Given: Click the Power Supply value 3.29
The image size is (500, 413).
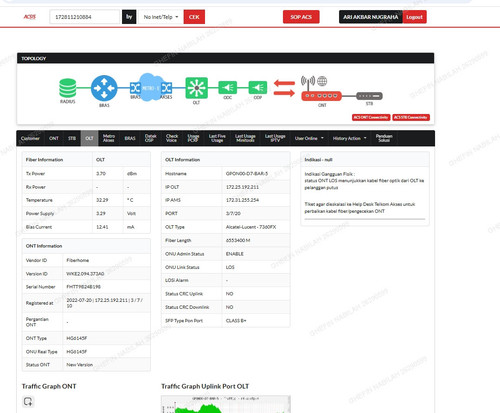Looking at the screenshot, I should click(101, 213).
